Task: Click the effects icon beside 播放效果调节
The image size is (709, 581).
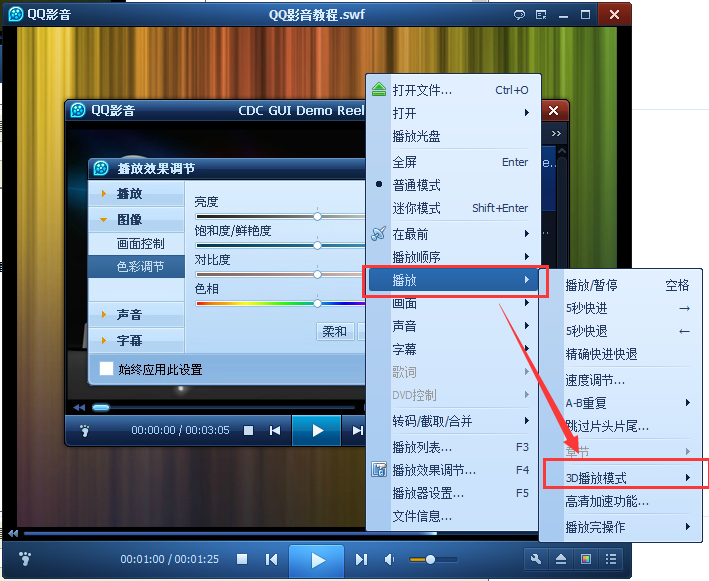Action: pyautogui.click(x=378, y=470)
